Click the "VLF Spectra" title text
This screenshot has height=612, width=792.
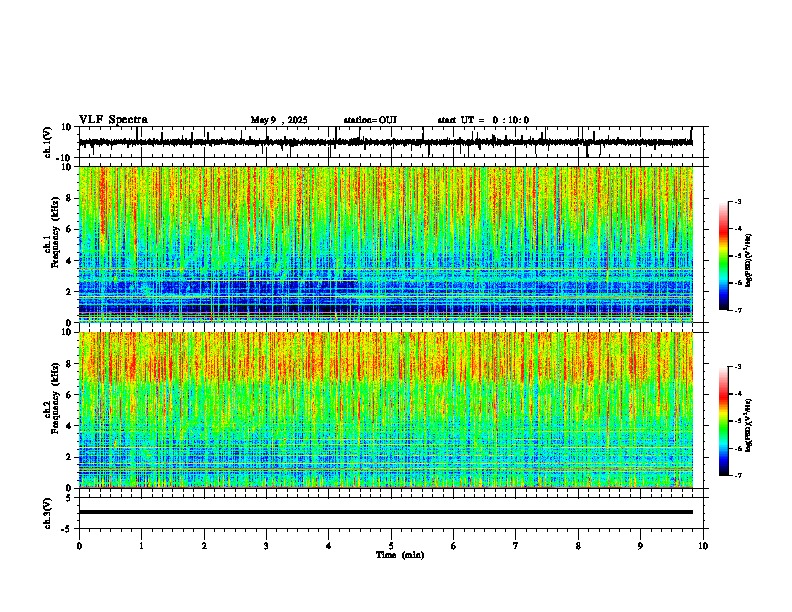click(113, 120)
